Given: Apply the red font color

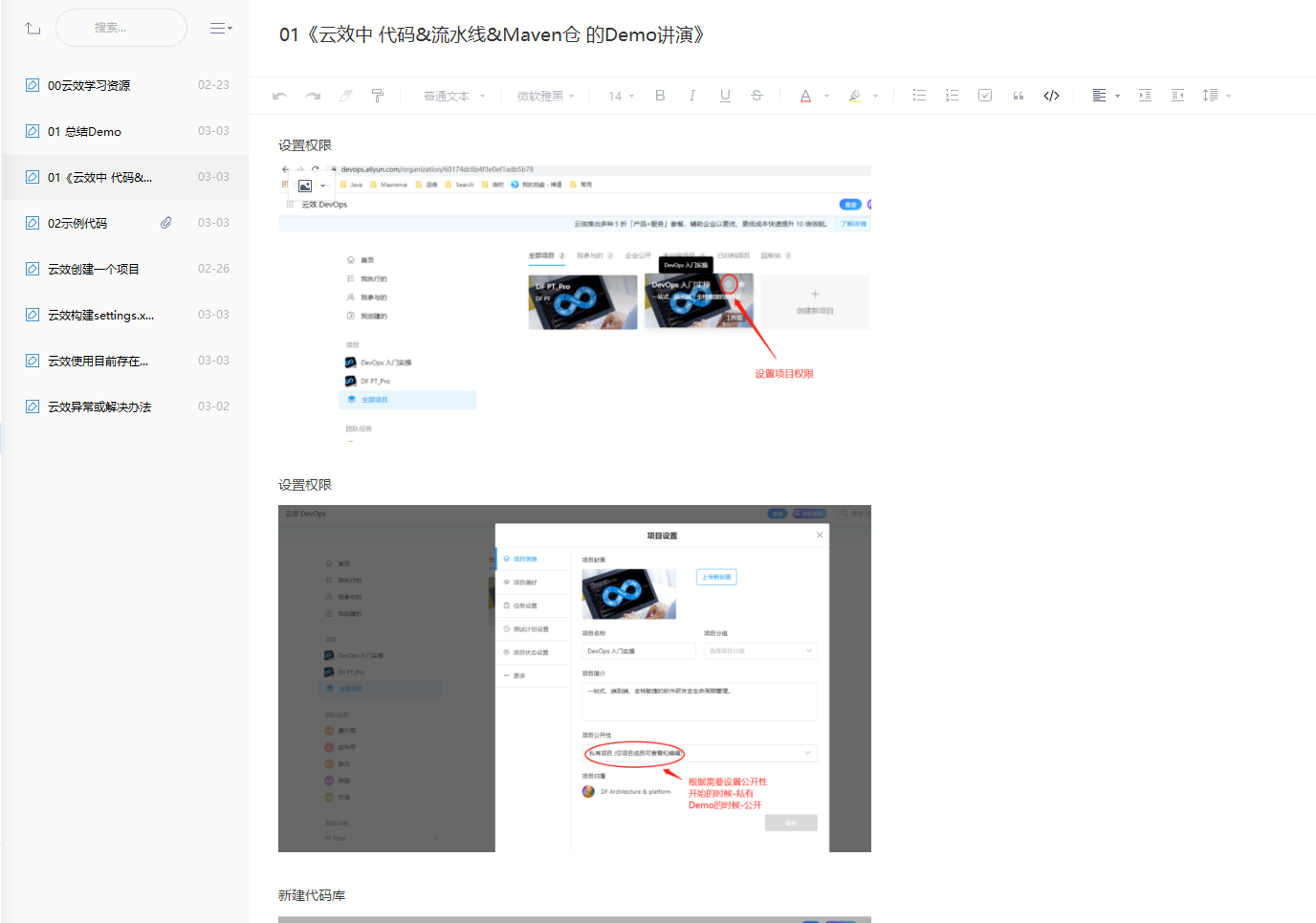Looking at the screenshot, I should 805,96.
